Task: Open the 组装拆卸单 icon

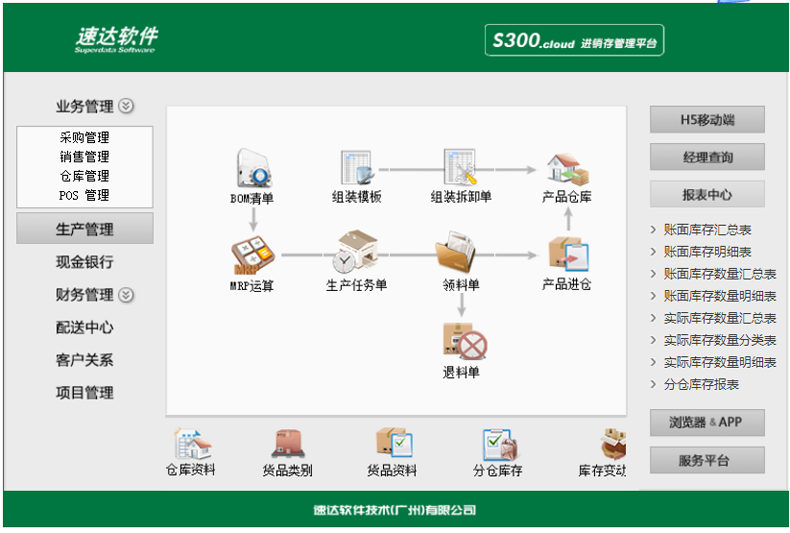Action: (x=460, y=167)
